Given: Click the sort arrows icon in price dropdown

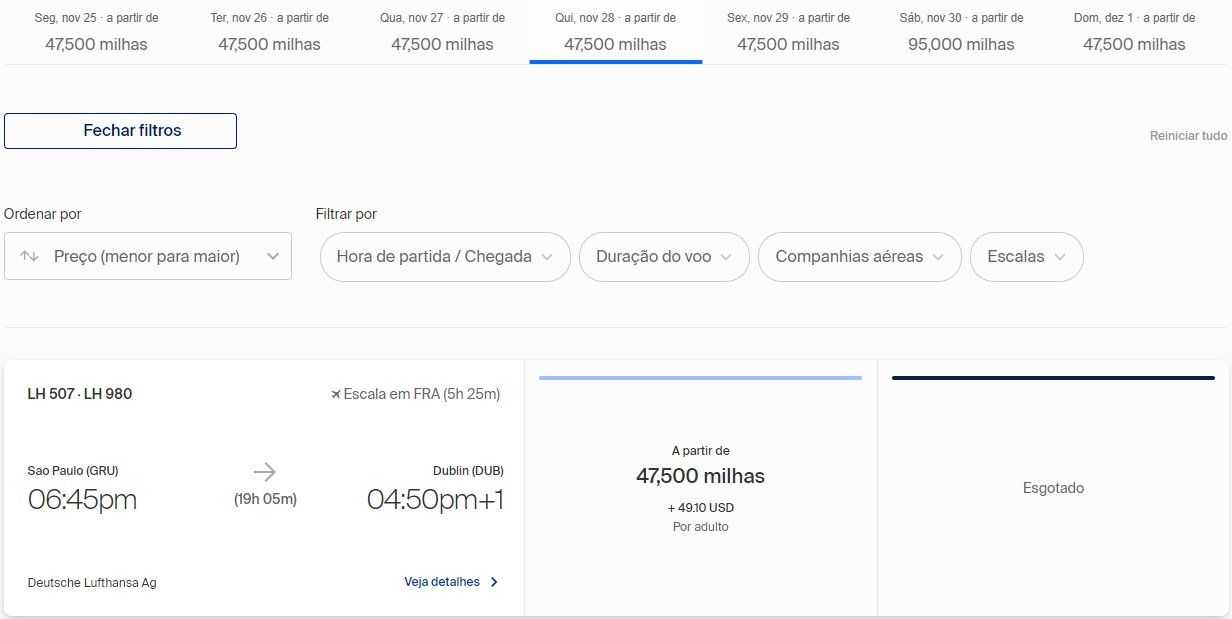Looking at the screenshot, I should click(29, 256).
